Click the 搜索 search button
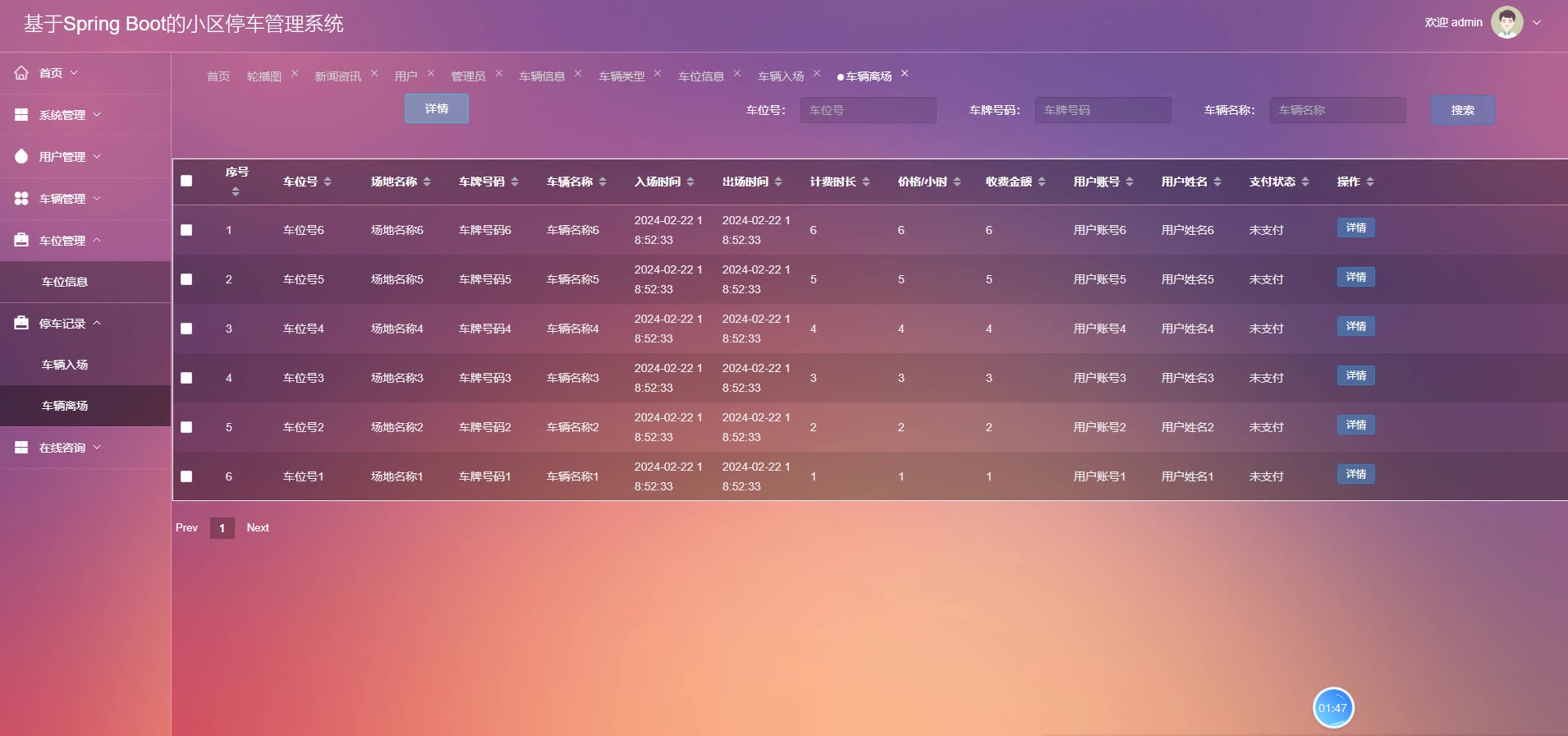 click(x=1462, y=110)
